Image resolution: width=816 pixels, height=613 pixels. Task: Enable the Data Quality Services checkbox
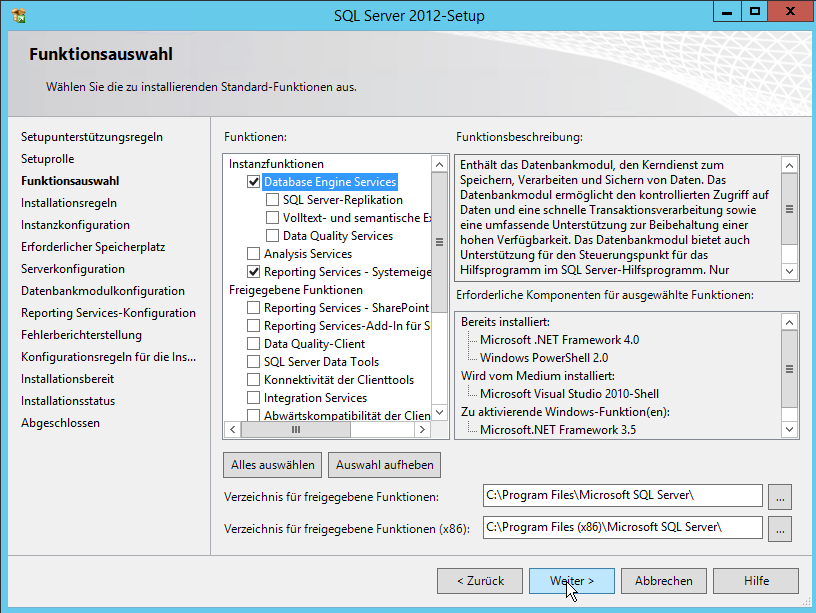point(272,236)
